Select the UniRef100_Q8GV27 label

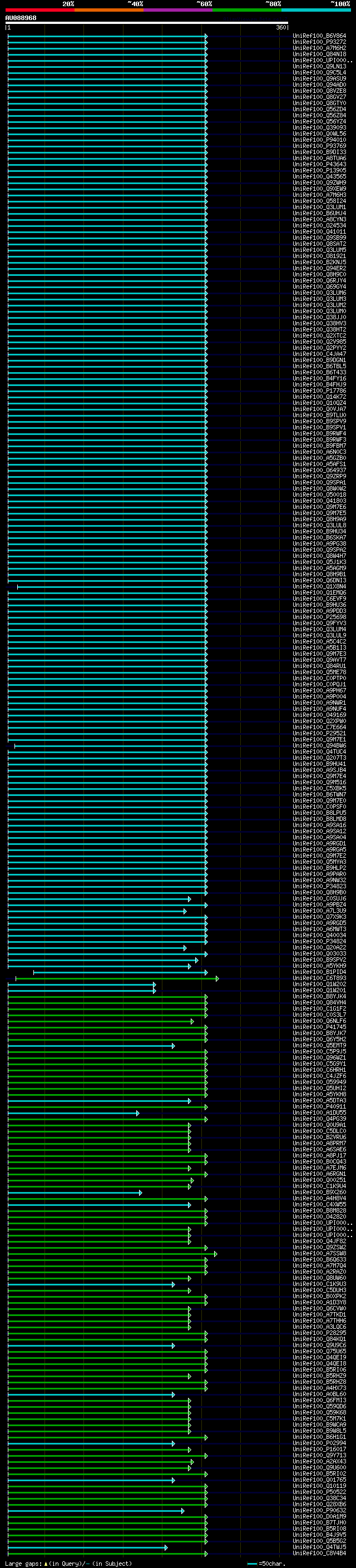pos(319,97)
